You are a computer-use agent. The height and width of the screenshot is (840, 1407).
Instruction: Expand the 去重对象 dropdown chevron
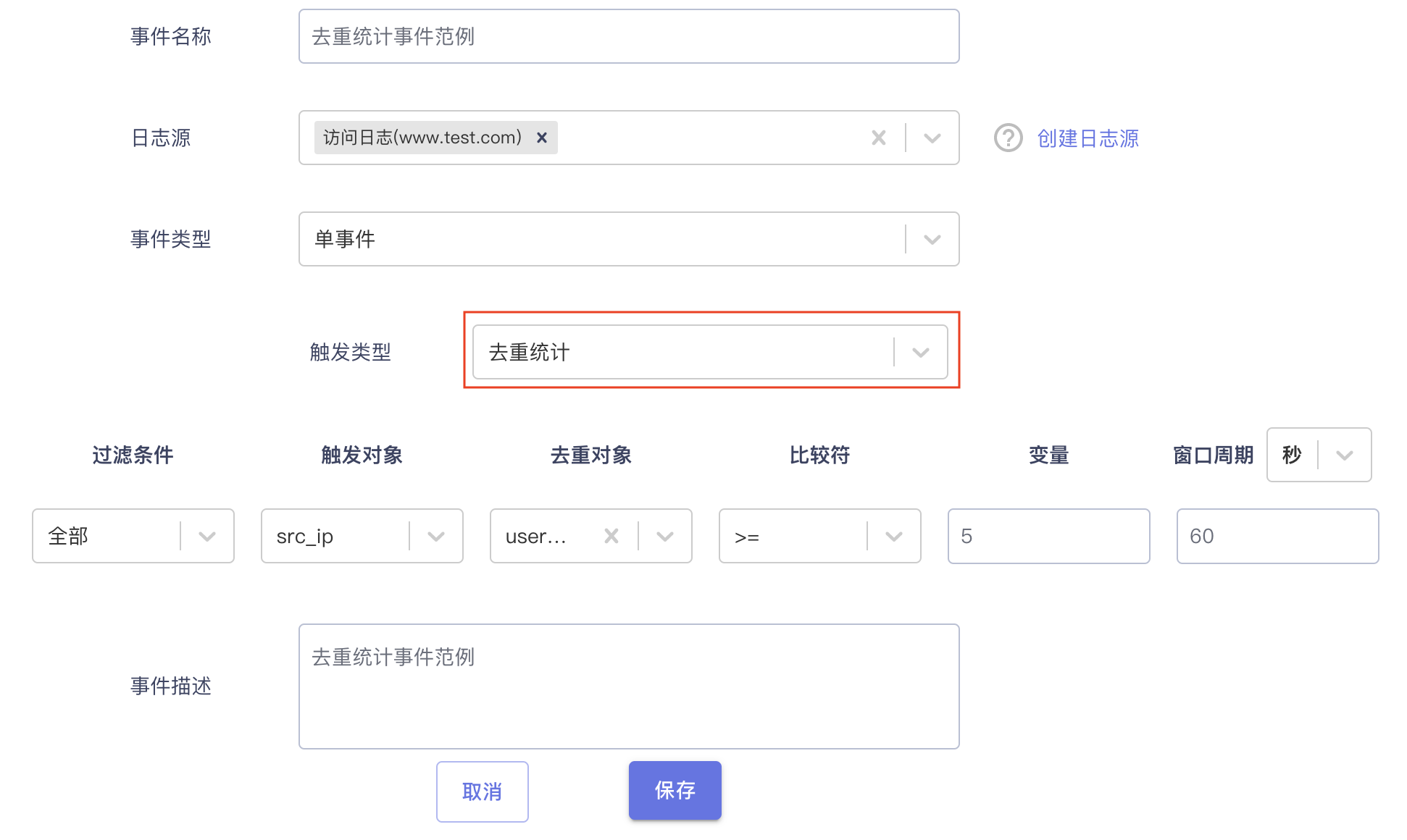[x=665, y=536]
